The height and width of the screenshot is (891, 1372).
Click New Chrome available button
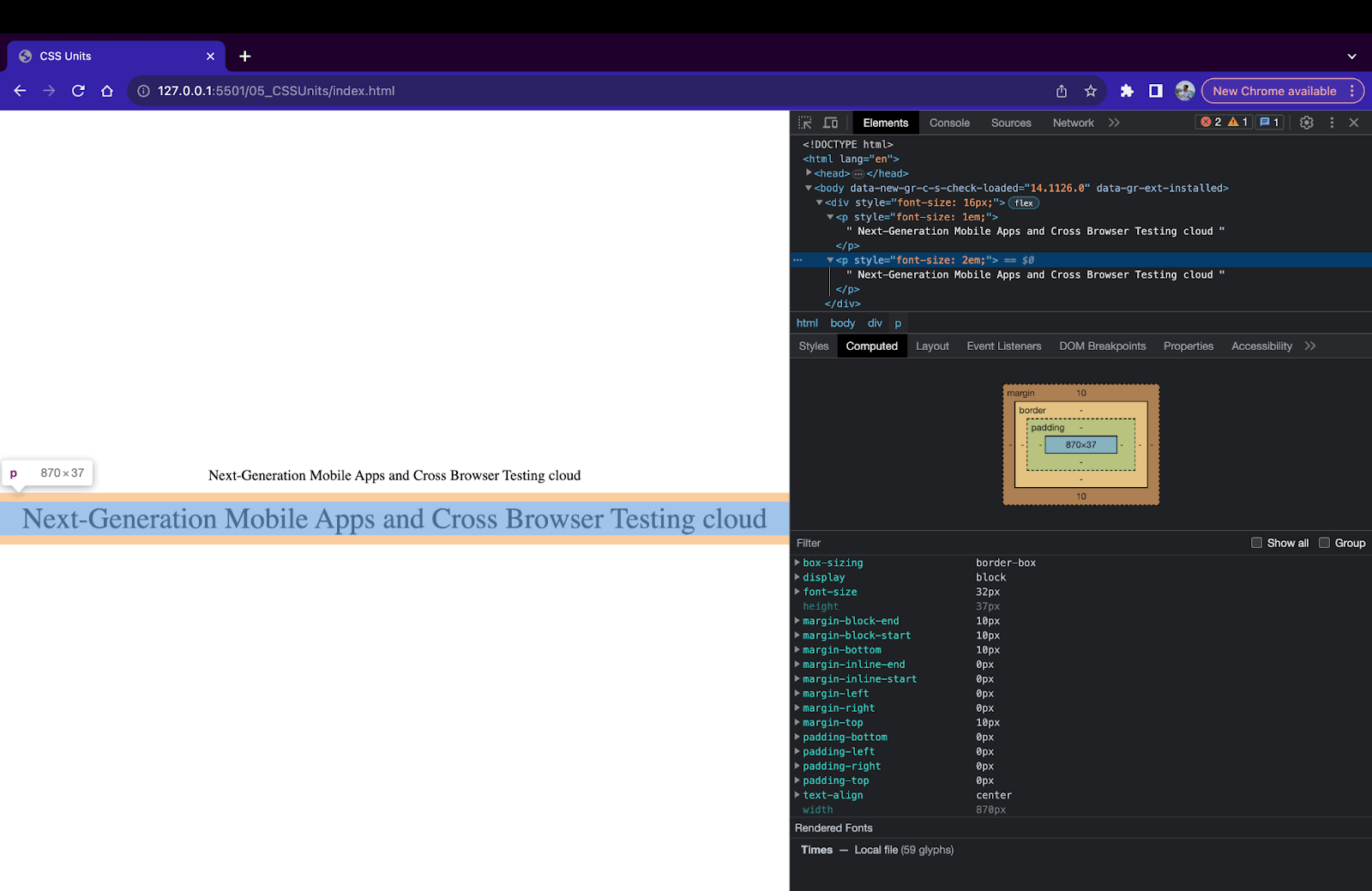pos(1273,91)
